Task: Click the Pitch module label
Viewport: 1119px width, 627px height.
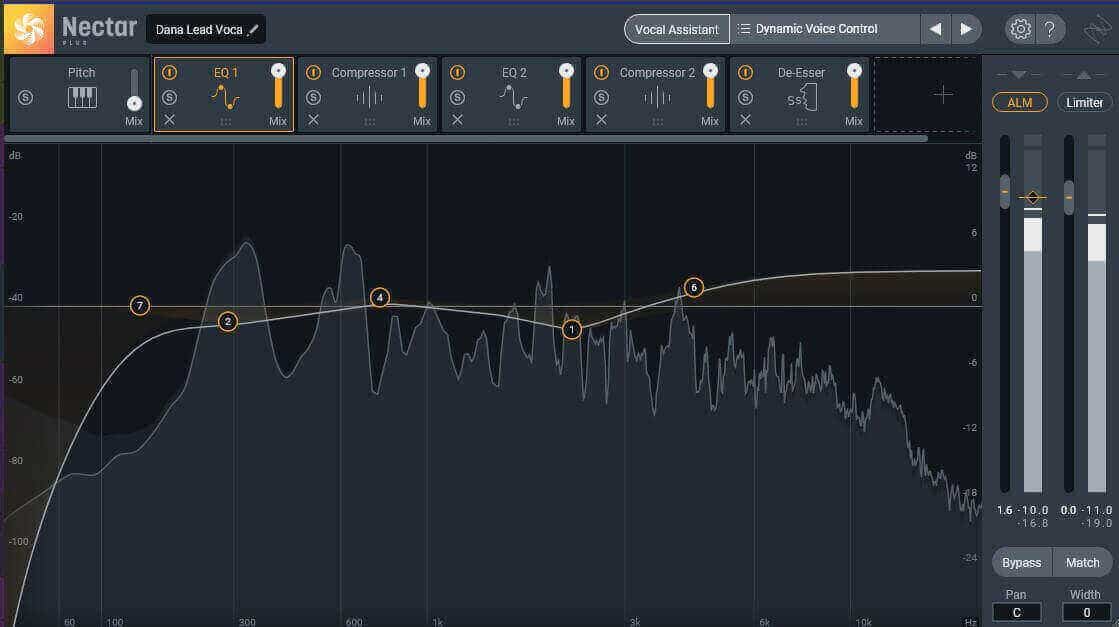Action: (x=81, y=73)
